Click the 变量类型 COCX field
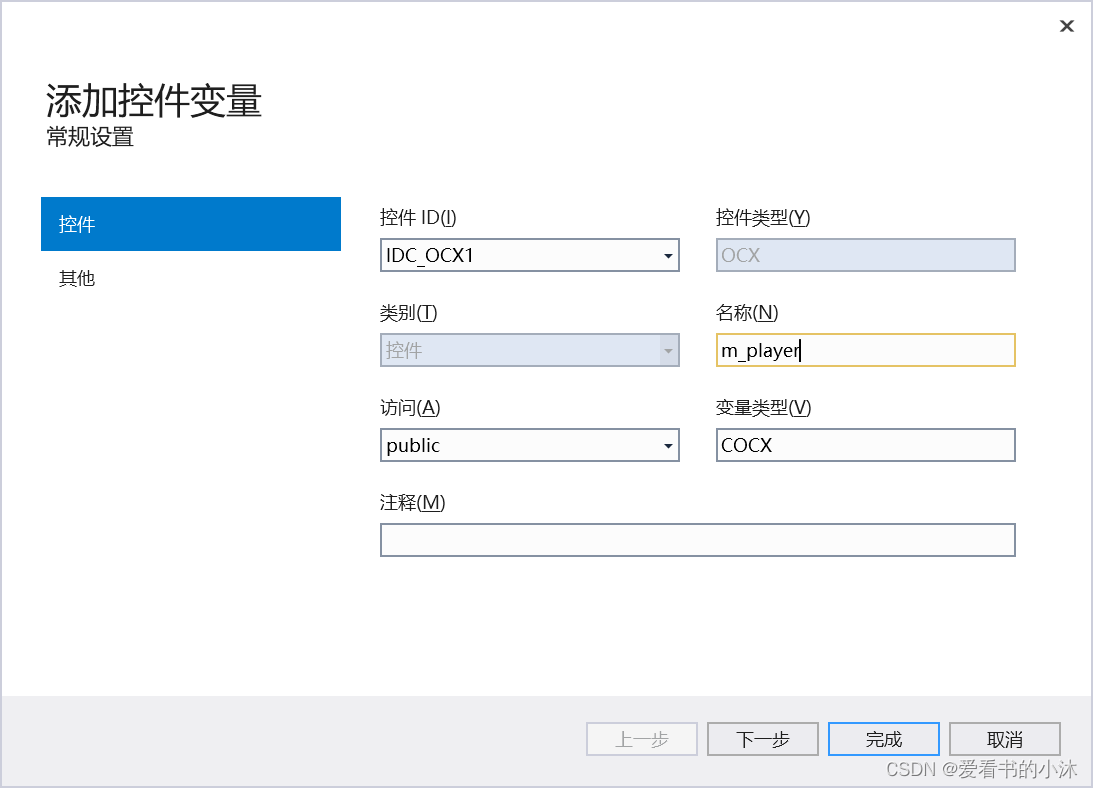Screen dimensions: 1093x788 pos(866,445)
